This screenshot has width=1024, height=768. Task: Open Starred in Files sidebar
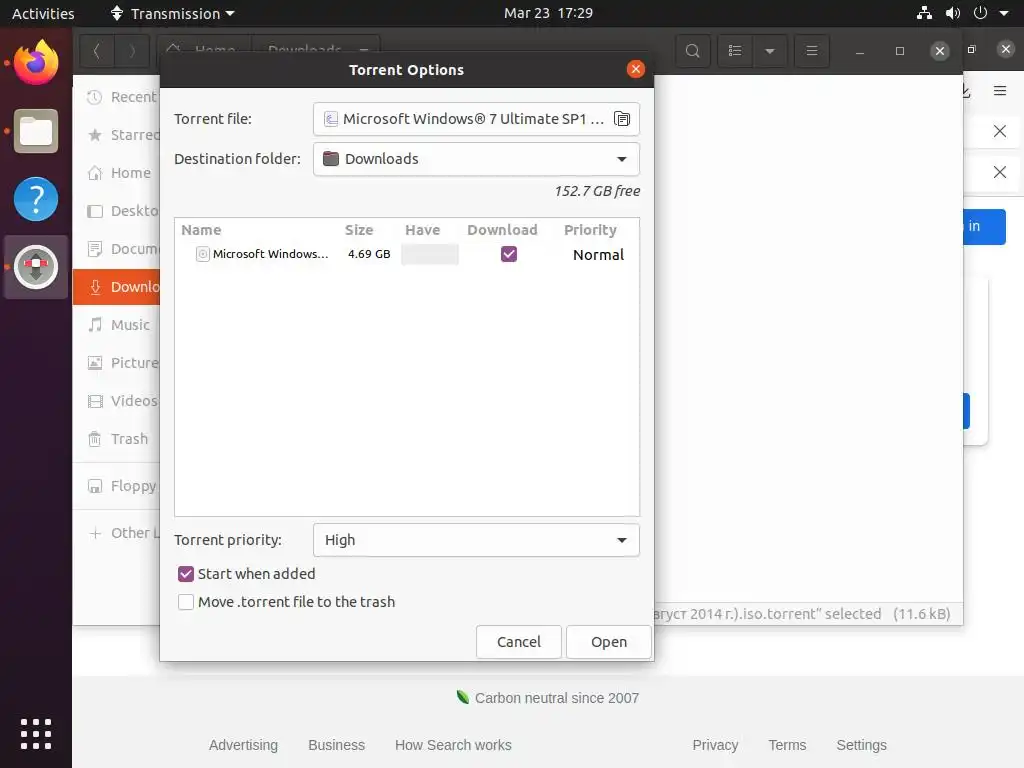click(x=116, y=135)
